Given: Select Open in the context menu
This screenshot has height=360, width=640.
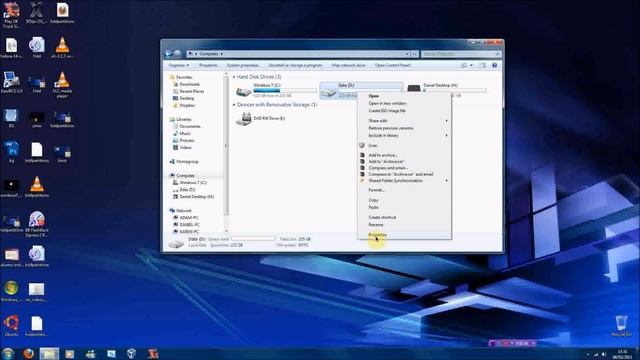Looking at the screenshot, I should (x=373, y=96).
